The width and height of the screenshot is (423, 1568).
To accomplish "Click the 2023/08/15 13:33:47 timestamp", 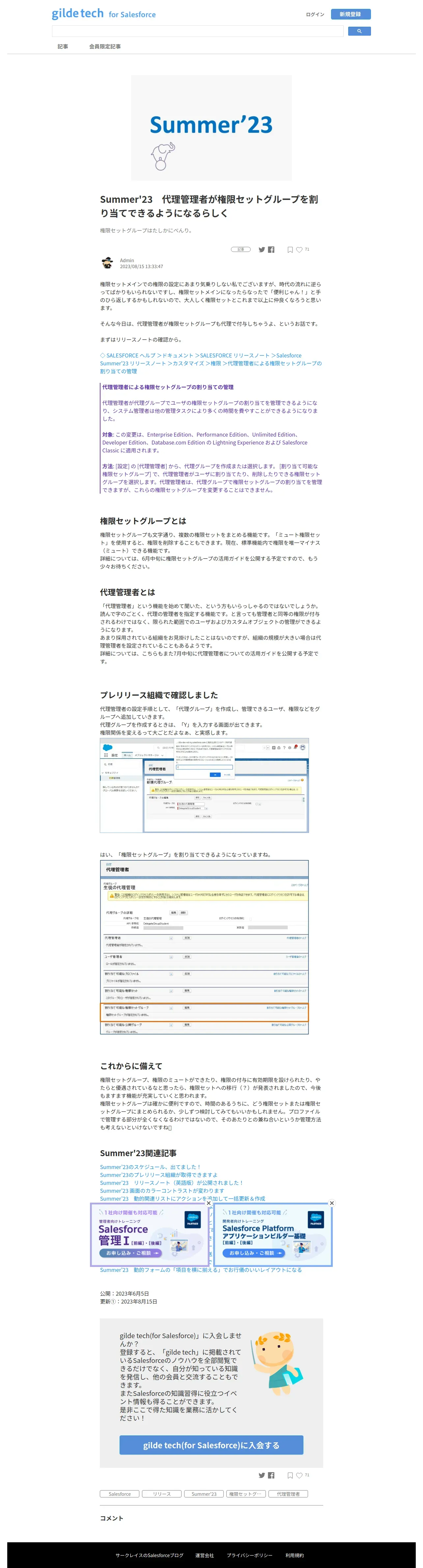I will point(142,266).
